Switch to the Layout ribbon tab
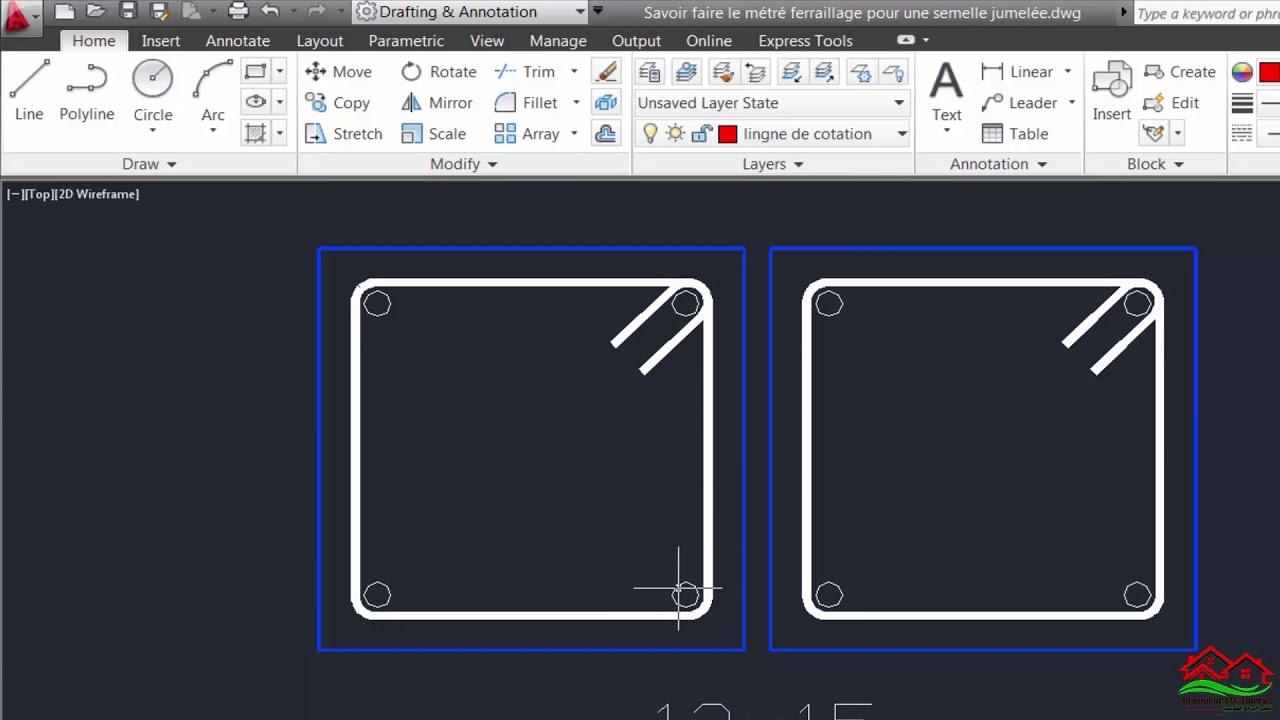This screenshot has height=720, width=1280. (320, 41)
